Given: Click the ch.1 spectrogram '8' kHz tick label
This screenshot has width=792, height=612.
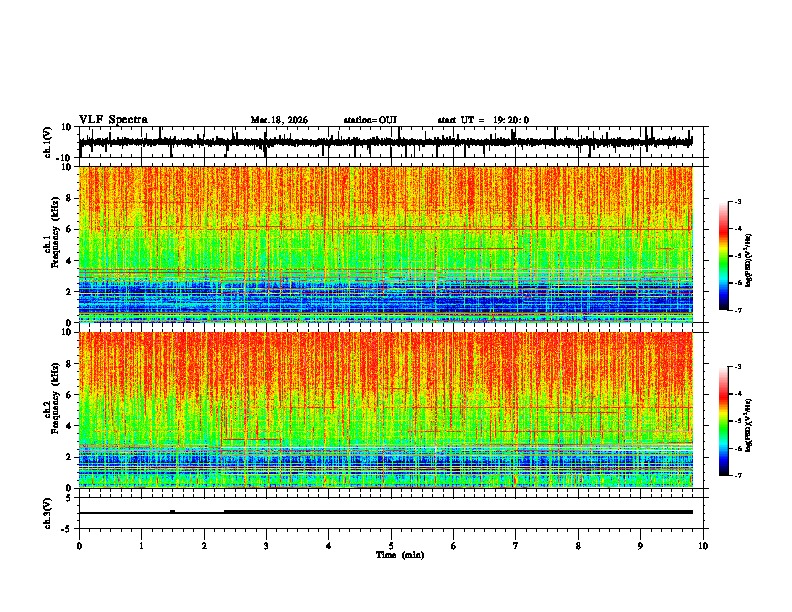Looking at the screenshot, I should point(69,198).
